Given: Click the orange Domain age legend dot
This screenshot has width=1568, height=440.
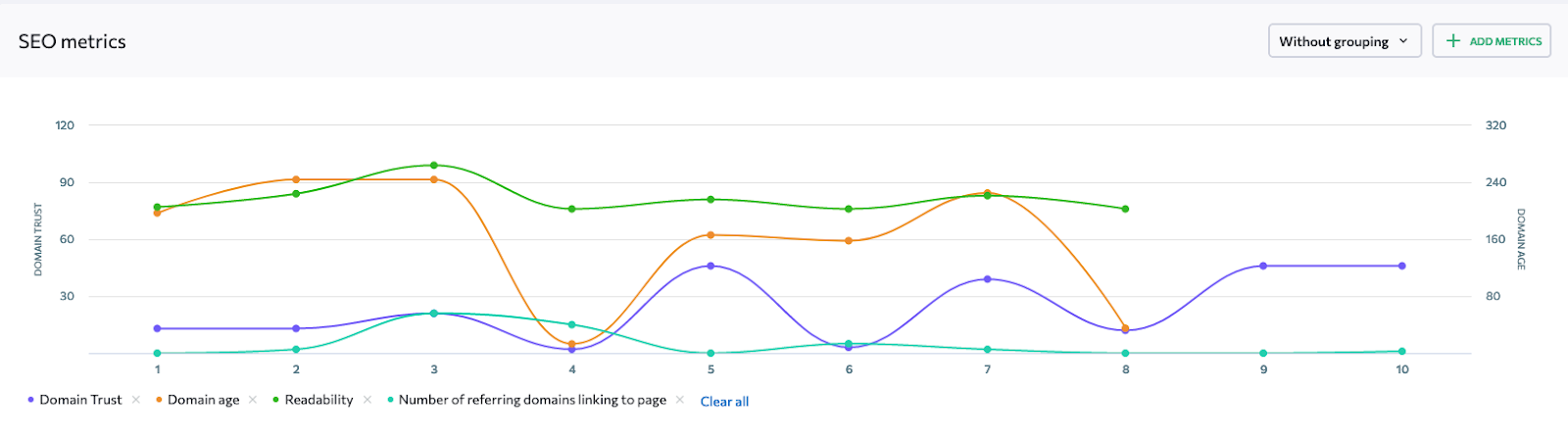Looking at the screenshot, I should point(159,400).
